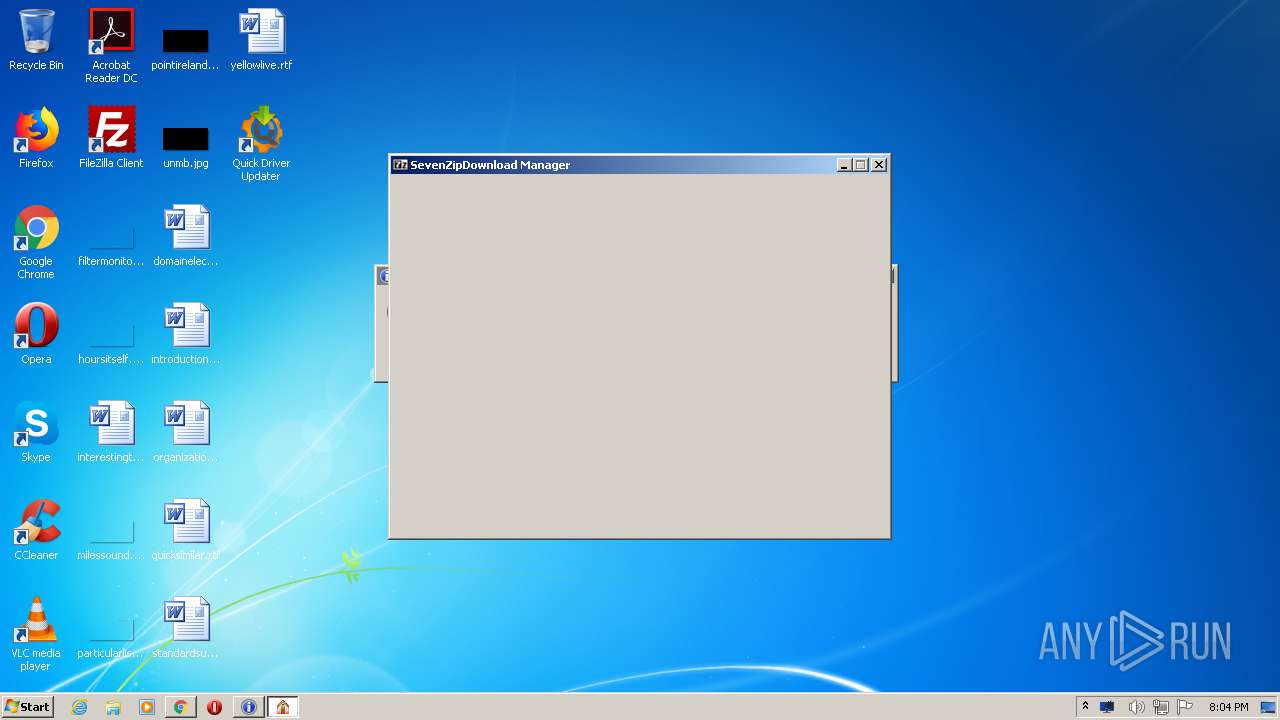1280x720 pixels.
Task: Open the network tray icon
Action: point(1161,707)
